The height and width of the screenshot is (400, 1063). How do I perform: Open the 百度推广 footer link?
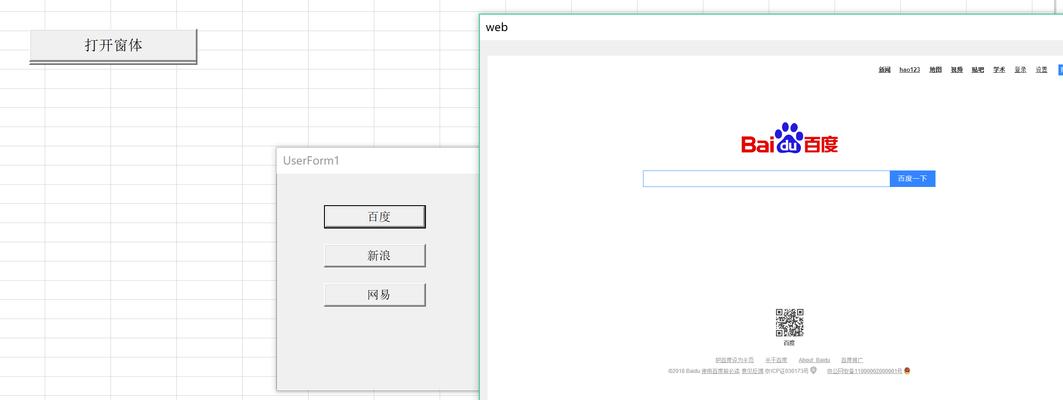852,360
